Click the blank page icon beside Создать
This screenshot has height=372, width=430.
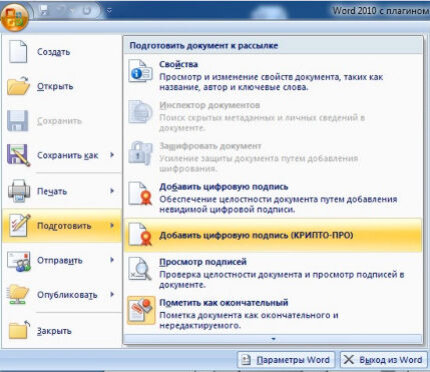click(18, 52)
